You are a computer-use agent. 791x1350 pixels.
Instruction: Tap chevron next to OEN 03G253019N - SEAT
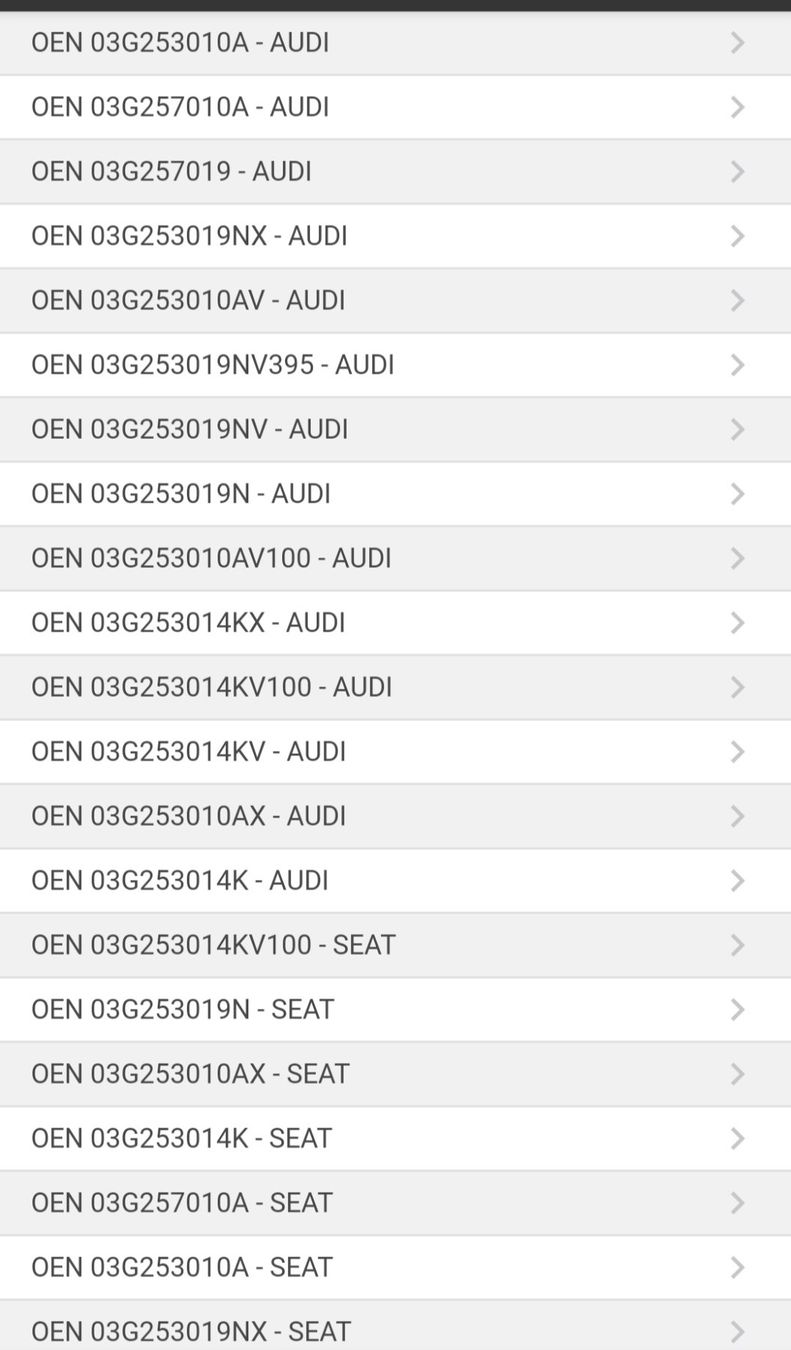pos(738,1010)
